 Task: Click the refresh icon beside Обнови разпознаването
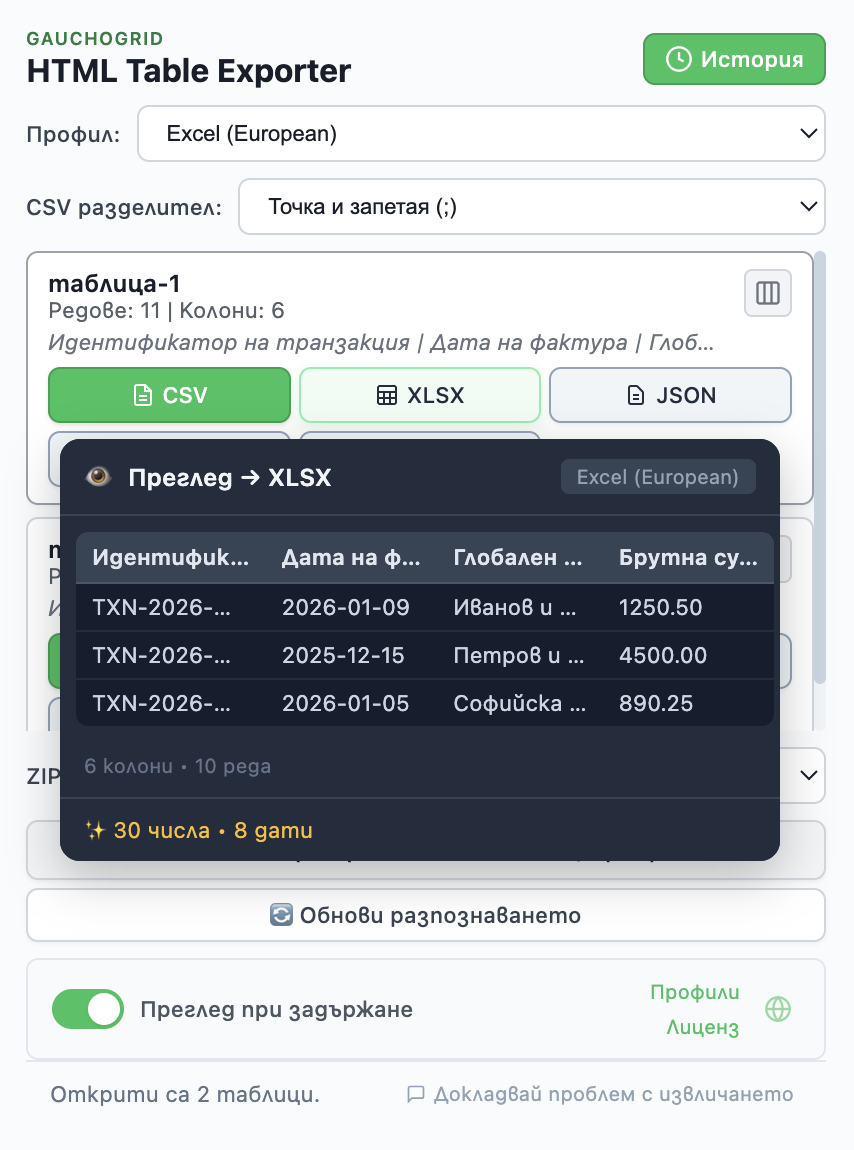point(281,915)
